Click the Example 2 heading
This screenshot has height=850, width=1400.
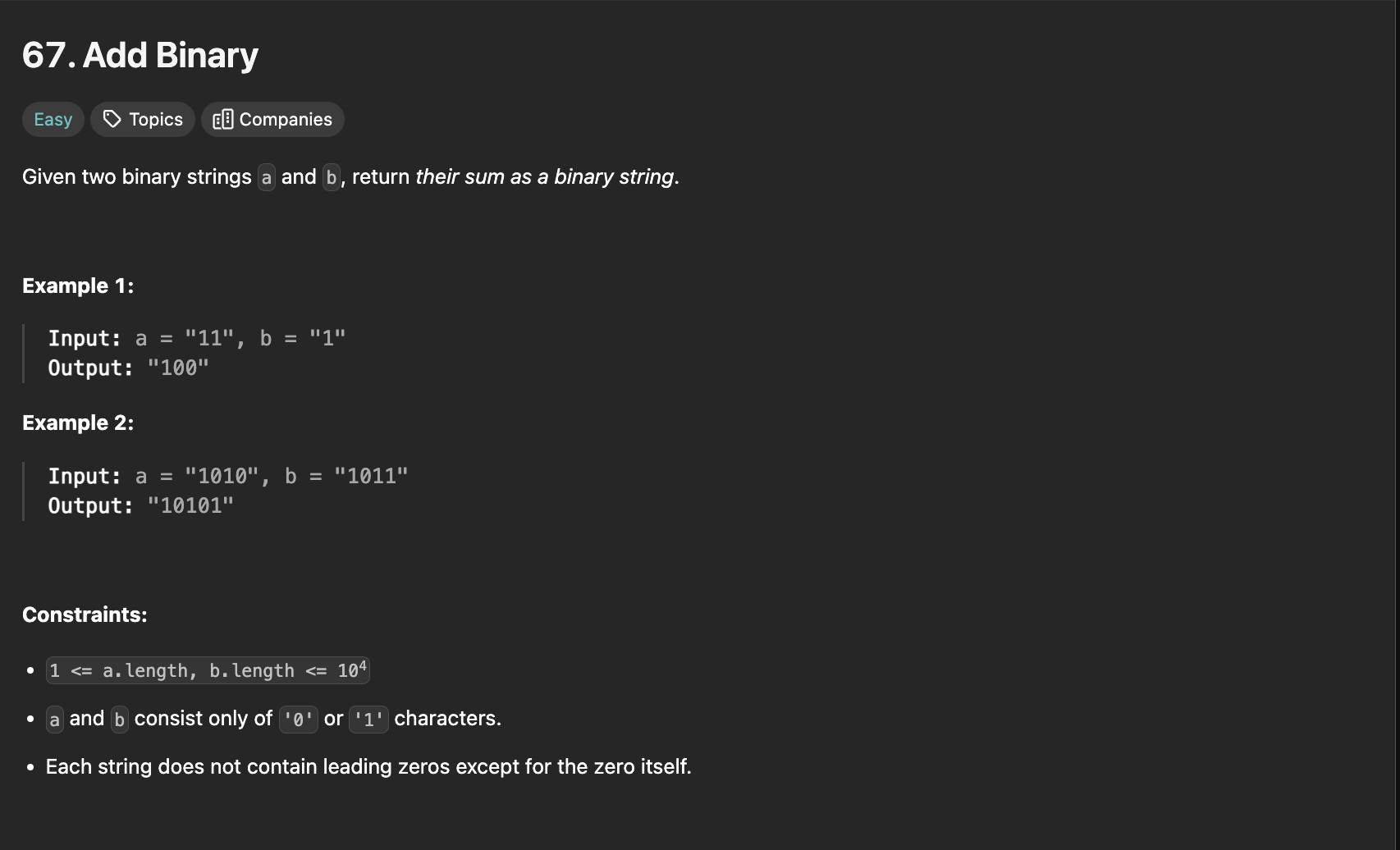click(x=78, y=423)
